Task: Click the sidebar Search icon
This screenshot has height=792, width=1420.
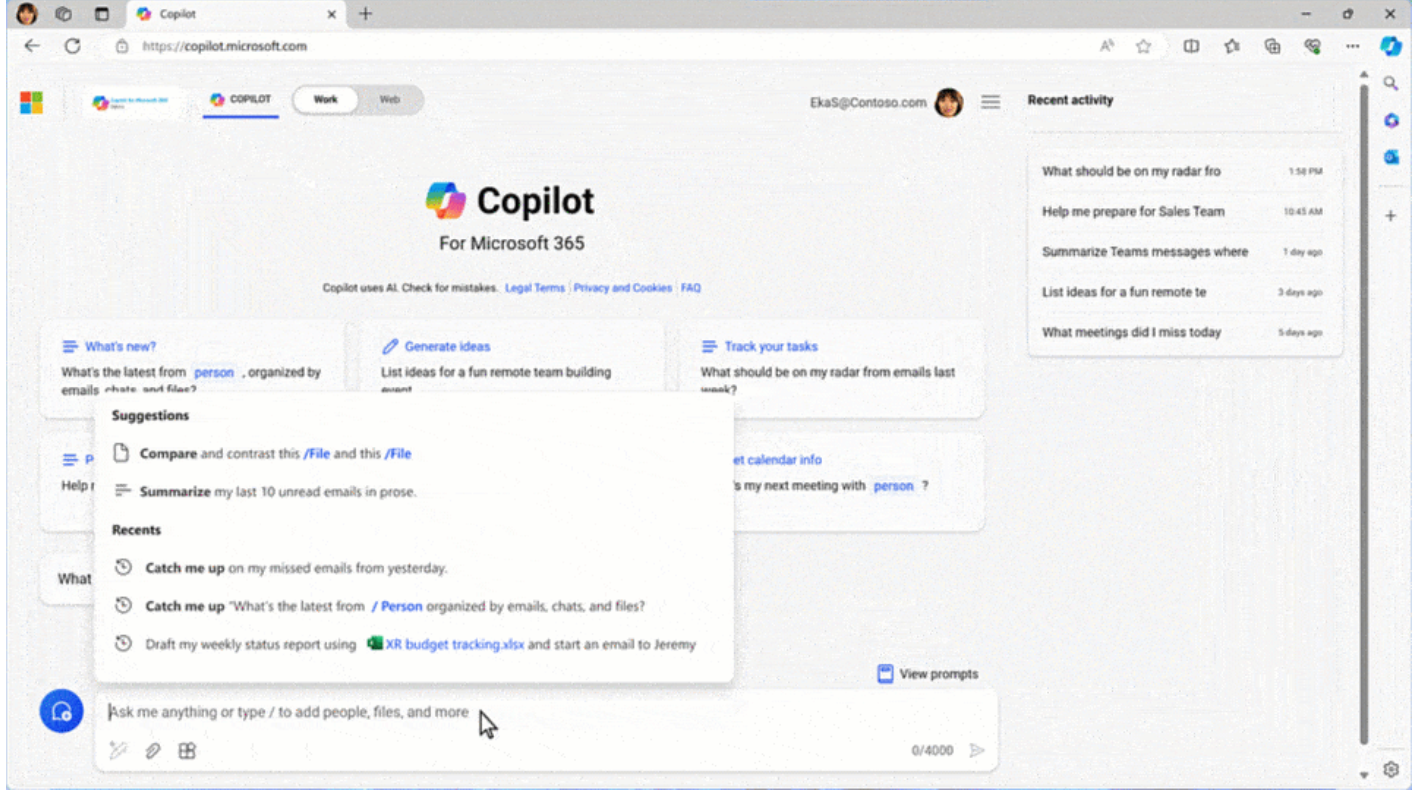Action: pyautogui.click(x=1391, y=84)
